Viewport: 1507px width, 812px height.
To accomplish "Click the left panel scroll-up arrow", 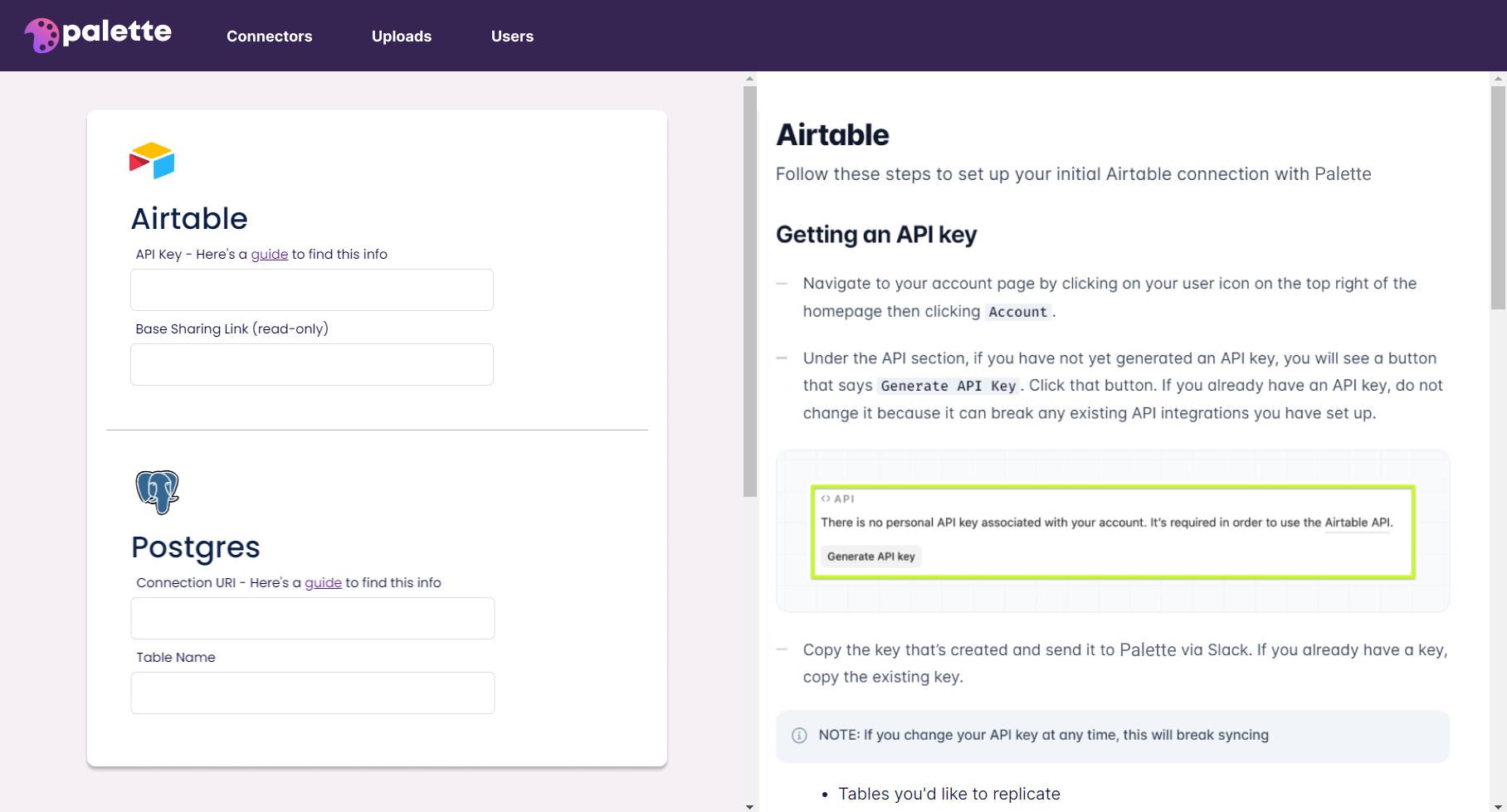I will click(750, 79).
